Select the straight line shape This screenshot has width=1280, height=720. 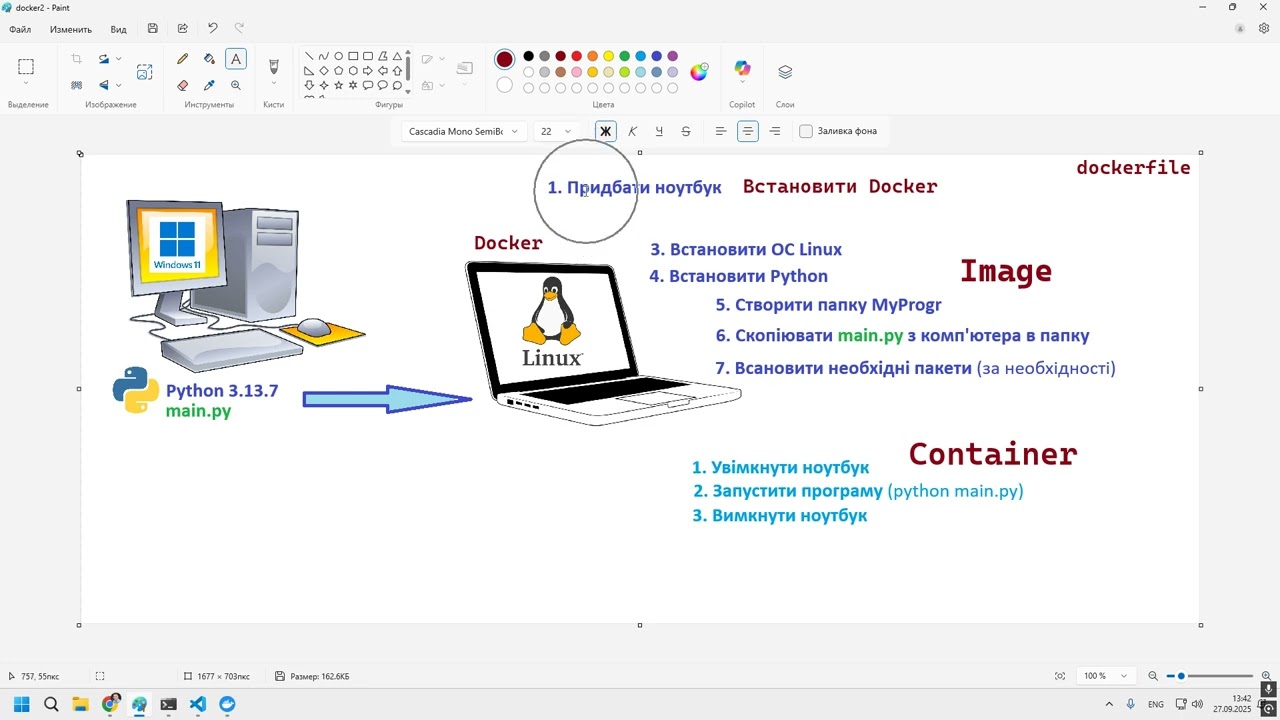click(x=309, y=56)
